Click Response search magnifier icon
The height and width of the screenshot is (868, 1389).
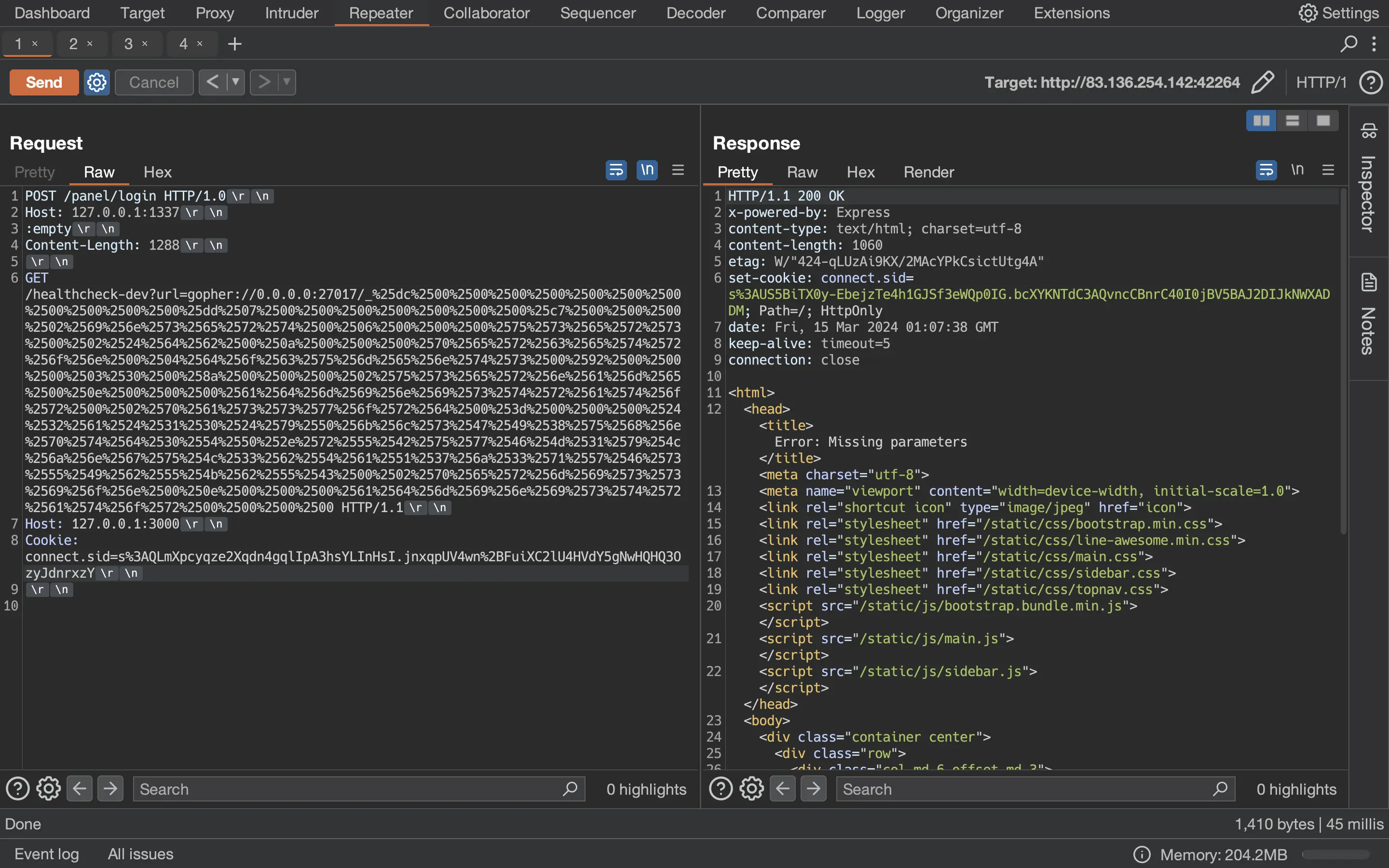point(1220,789)
